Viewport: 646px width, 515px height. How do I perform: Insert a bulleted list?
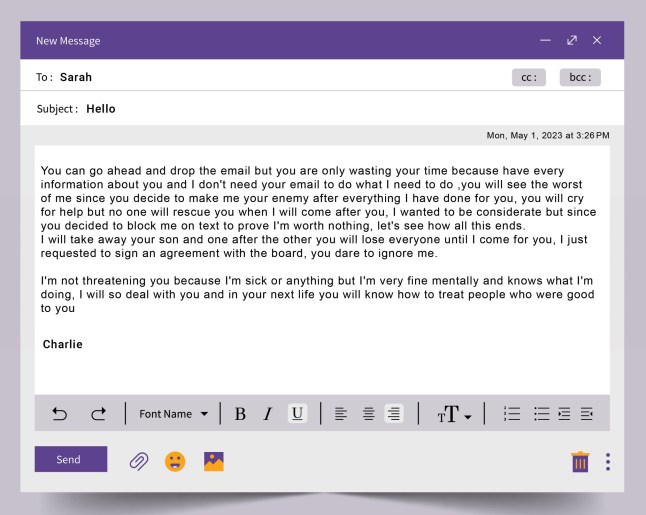click(x=541, y=414)
